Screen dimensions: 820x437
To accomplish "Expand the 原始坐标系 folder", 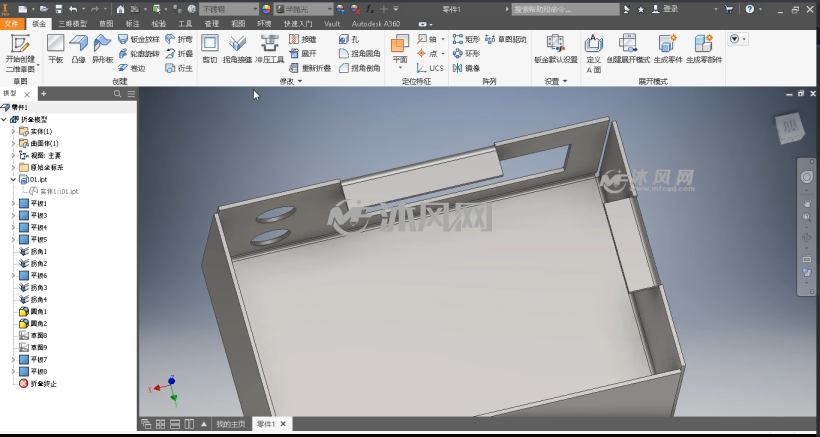I will point(14,167).
